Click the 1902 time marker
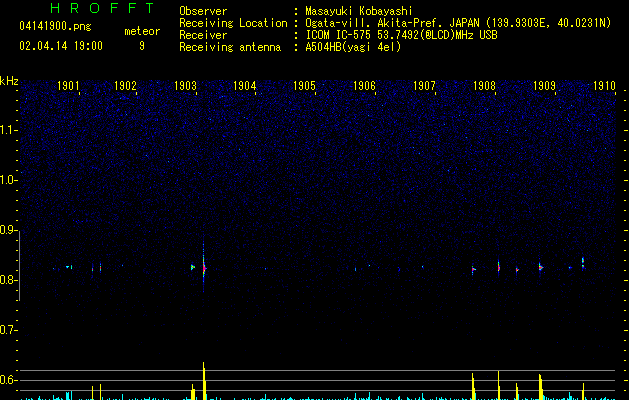 click(126, 86)
